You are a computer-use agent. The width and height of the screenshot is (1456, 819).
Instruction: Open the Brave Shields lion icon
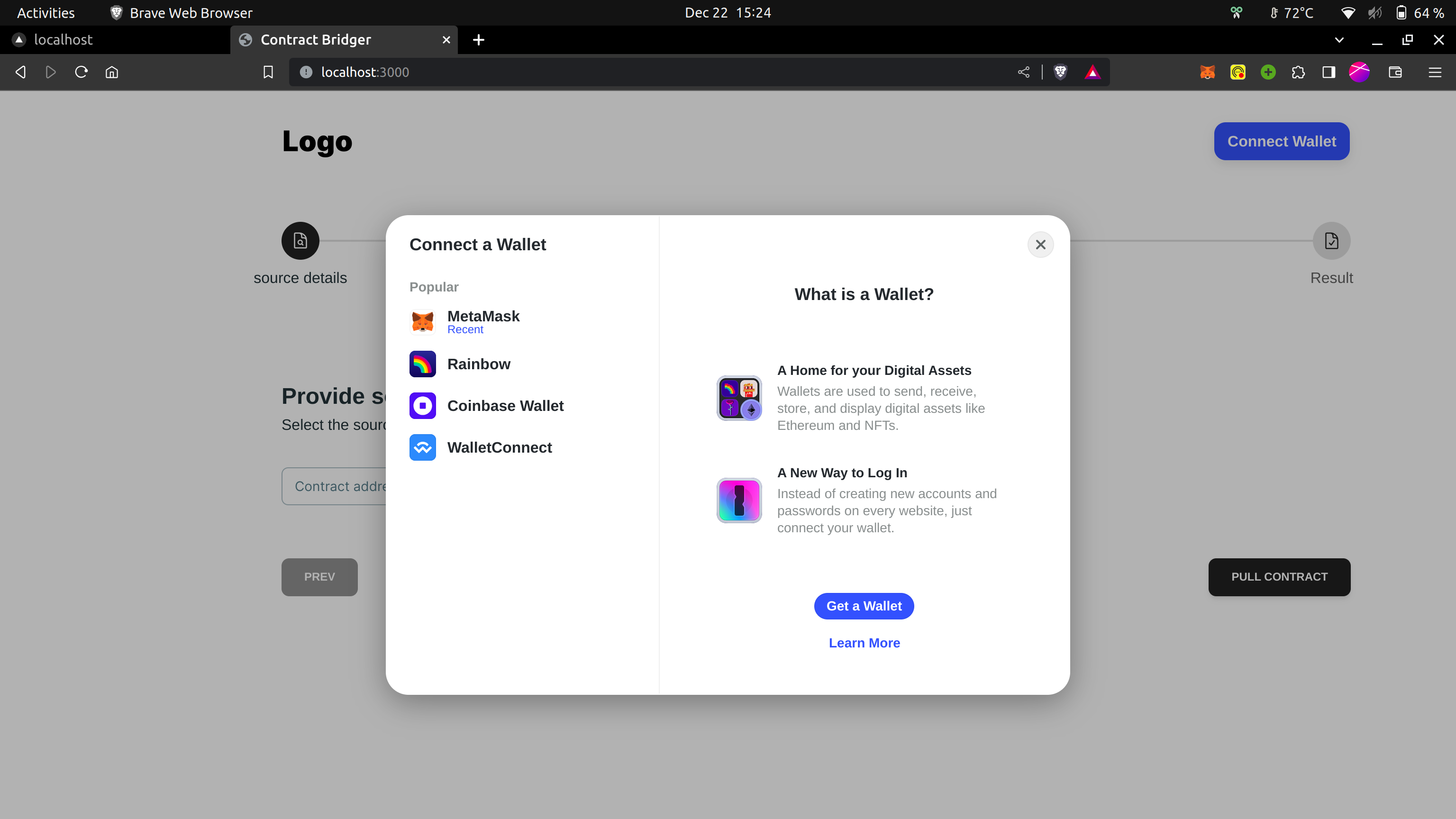(x=1060, y=73)
